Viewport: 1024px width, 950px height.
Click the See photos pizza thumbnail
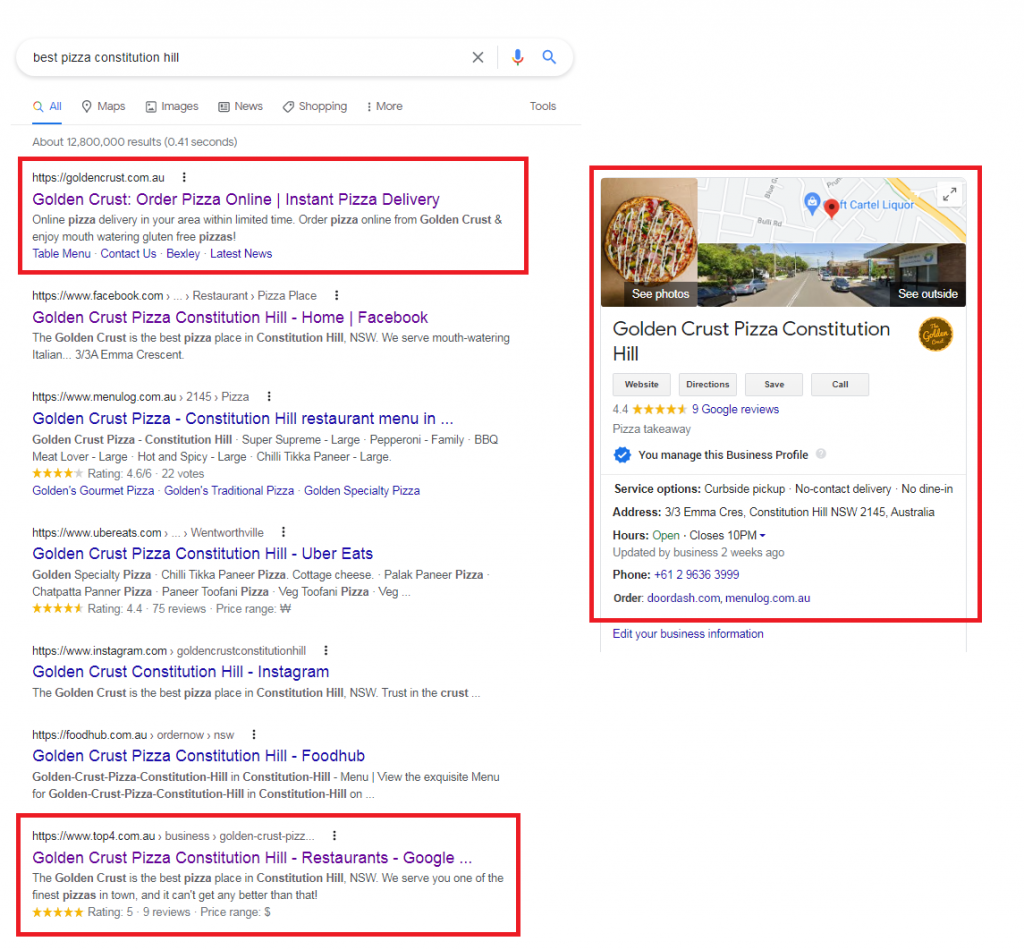point(649,242)
